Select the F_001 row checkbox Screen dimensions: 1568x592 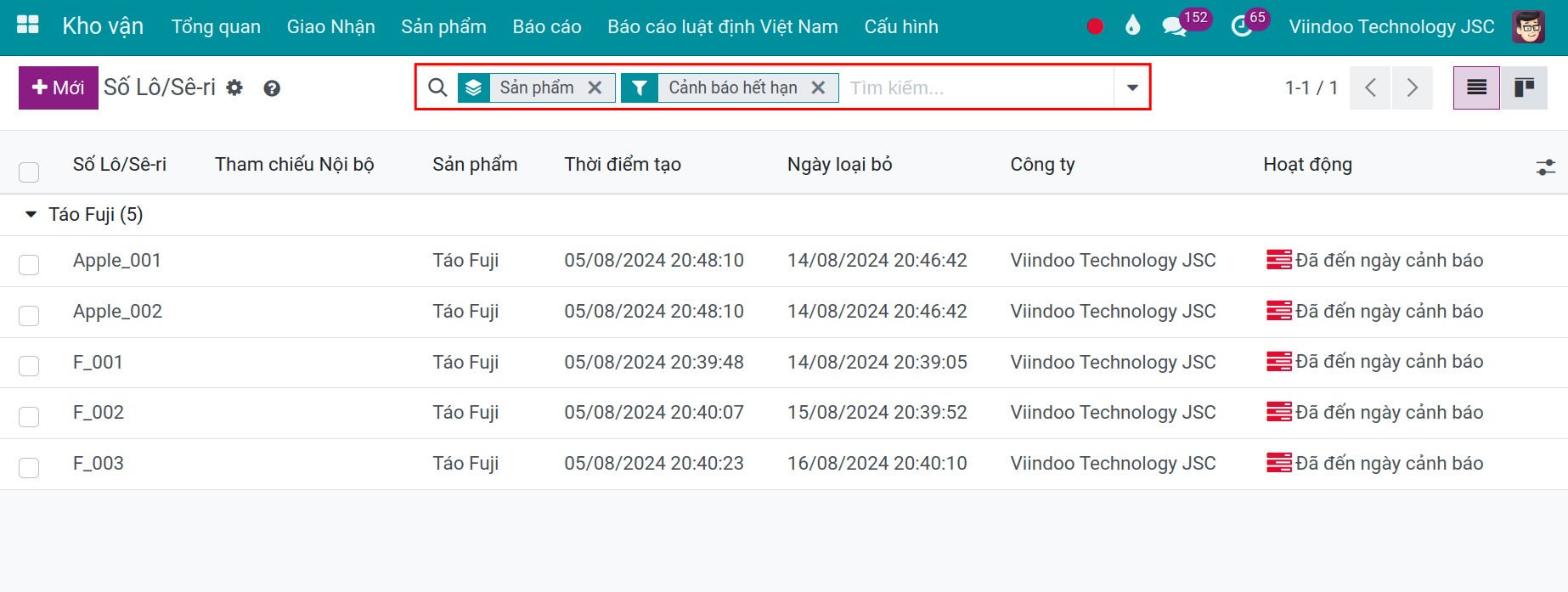pos(29,366)
